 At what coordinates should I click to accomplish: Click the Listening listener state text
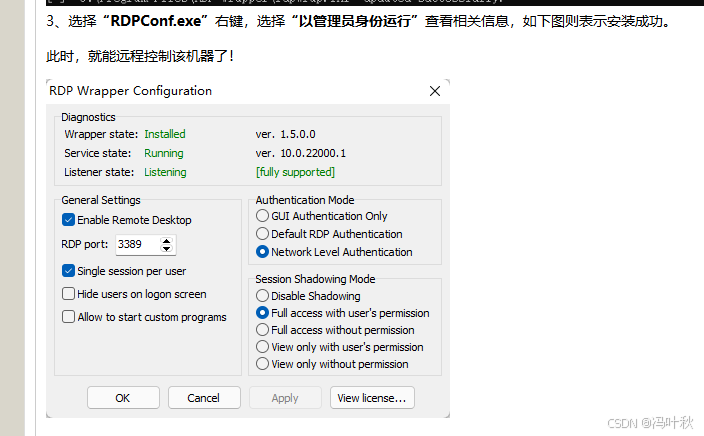tap(165, 172)
